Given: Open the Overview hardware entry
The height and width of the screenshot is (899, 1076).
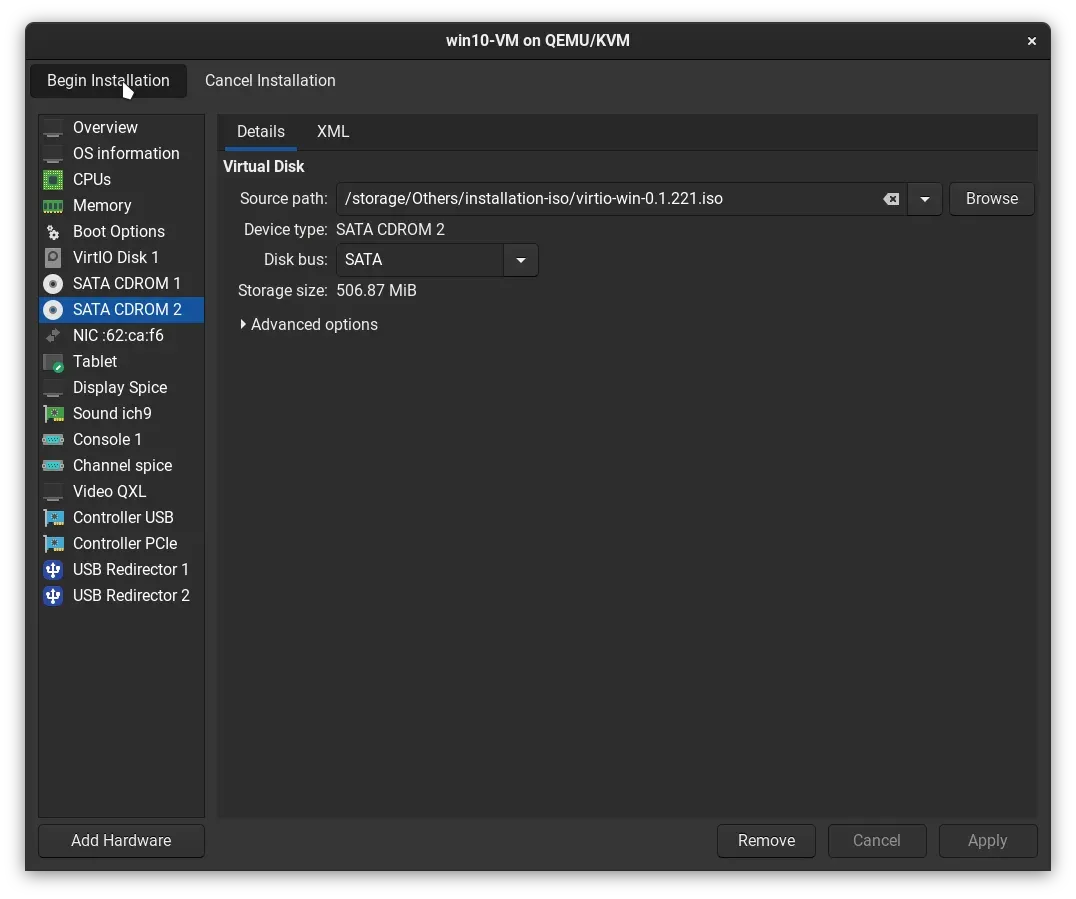Looking at the screenshot, I should (121, 128).
